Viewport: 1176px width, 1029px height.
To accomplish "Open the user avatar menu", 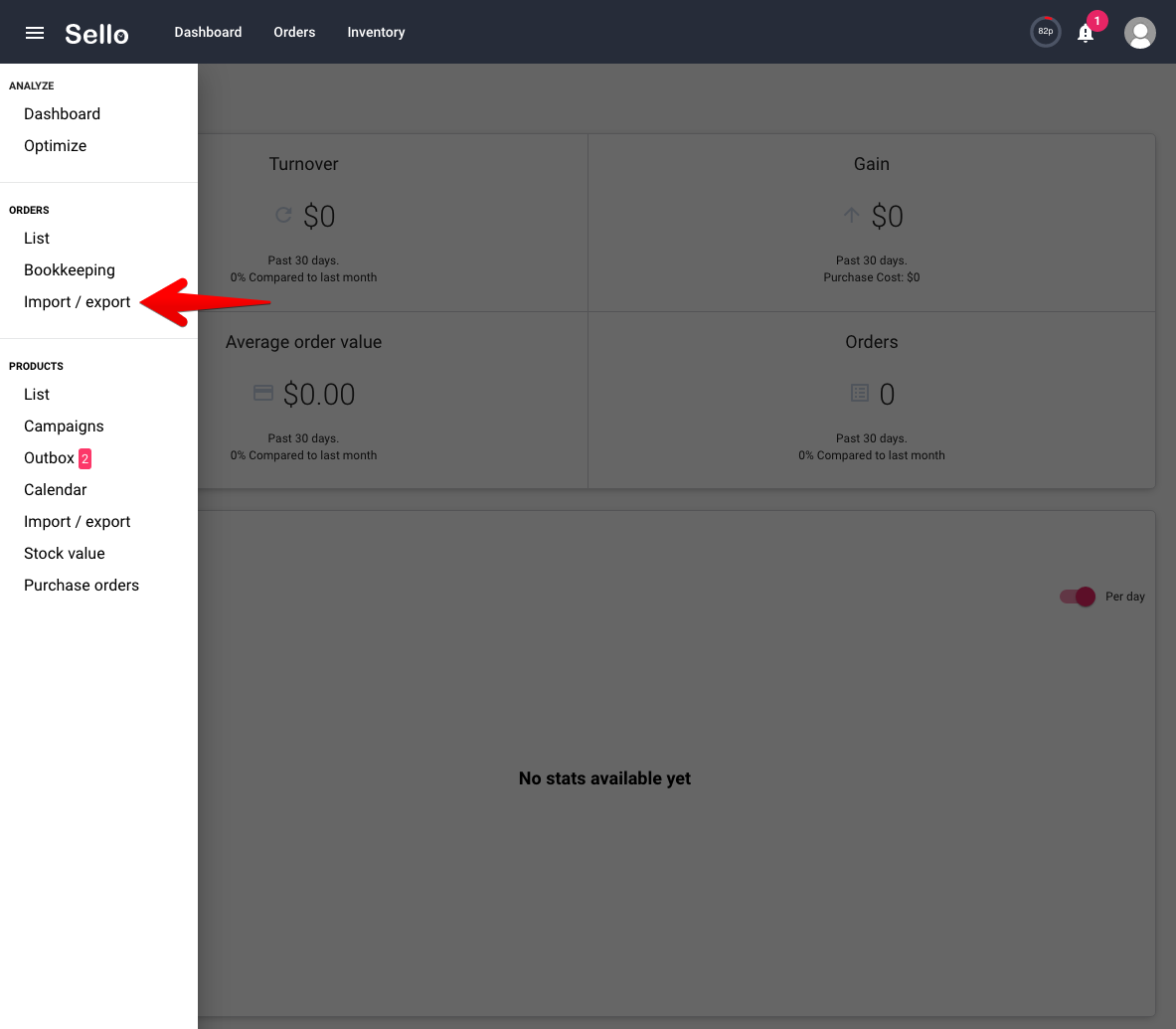I will 1139,32.
